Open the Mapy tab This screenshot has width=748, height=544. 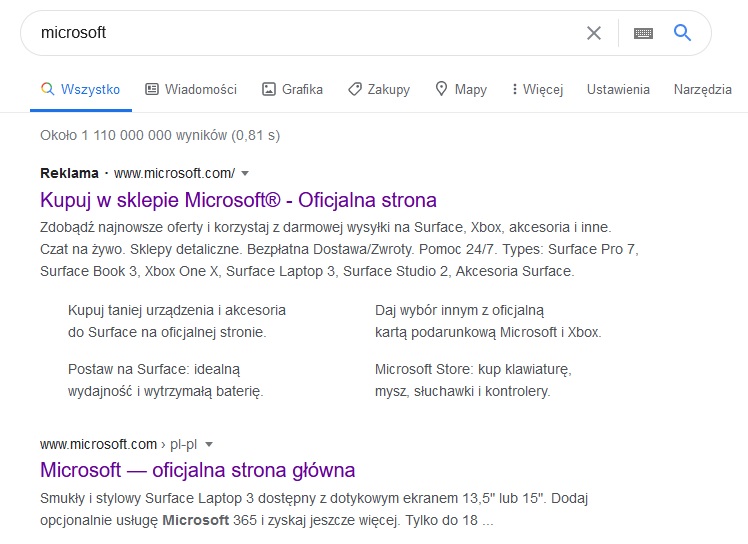(461, 89)
